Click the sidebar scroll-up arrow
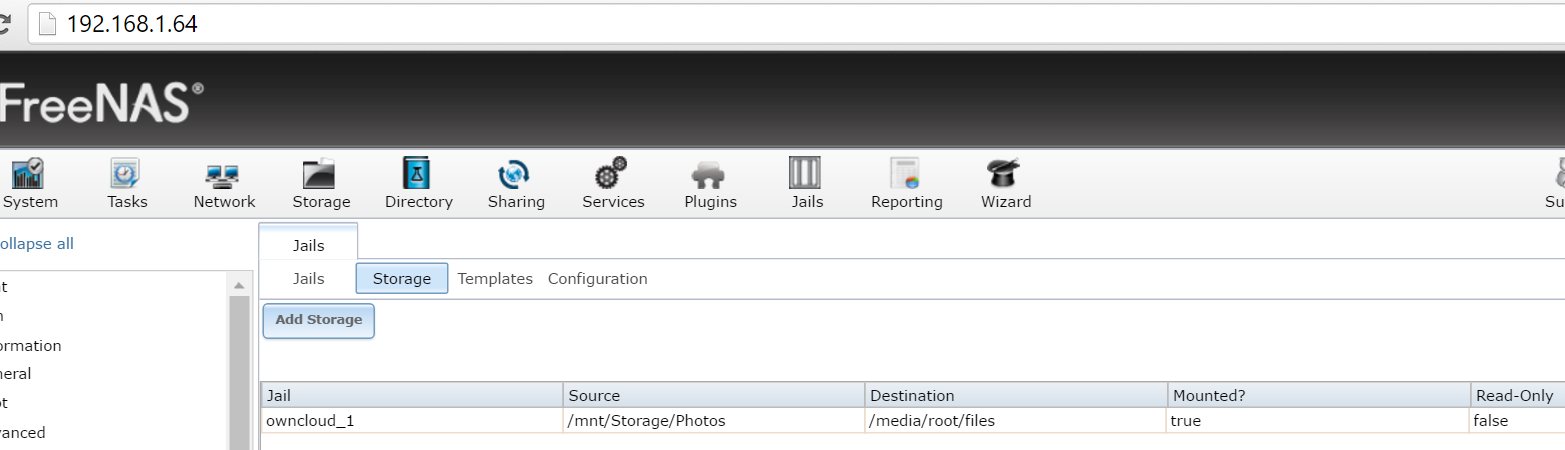Viewport: 1565px width, 450px height. click(x=238, y=285)
